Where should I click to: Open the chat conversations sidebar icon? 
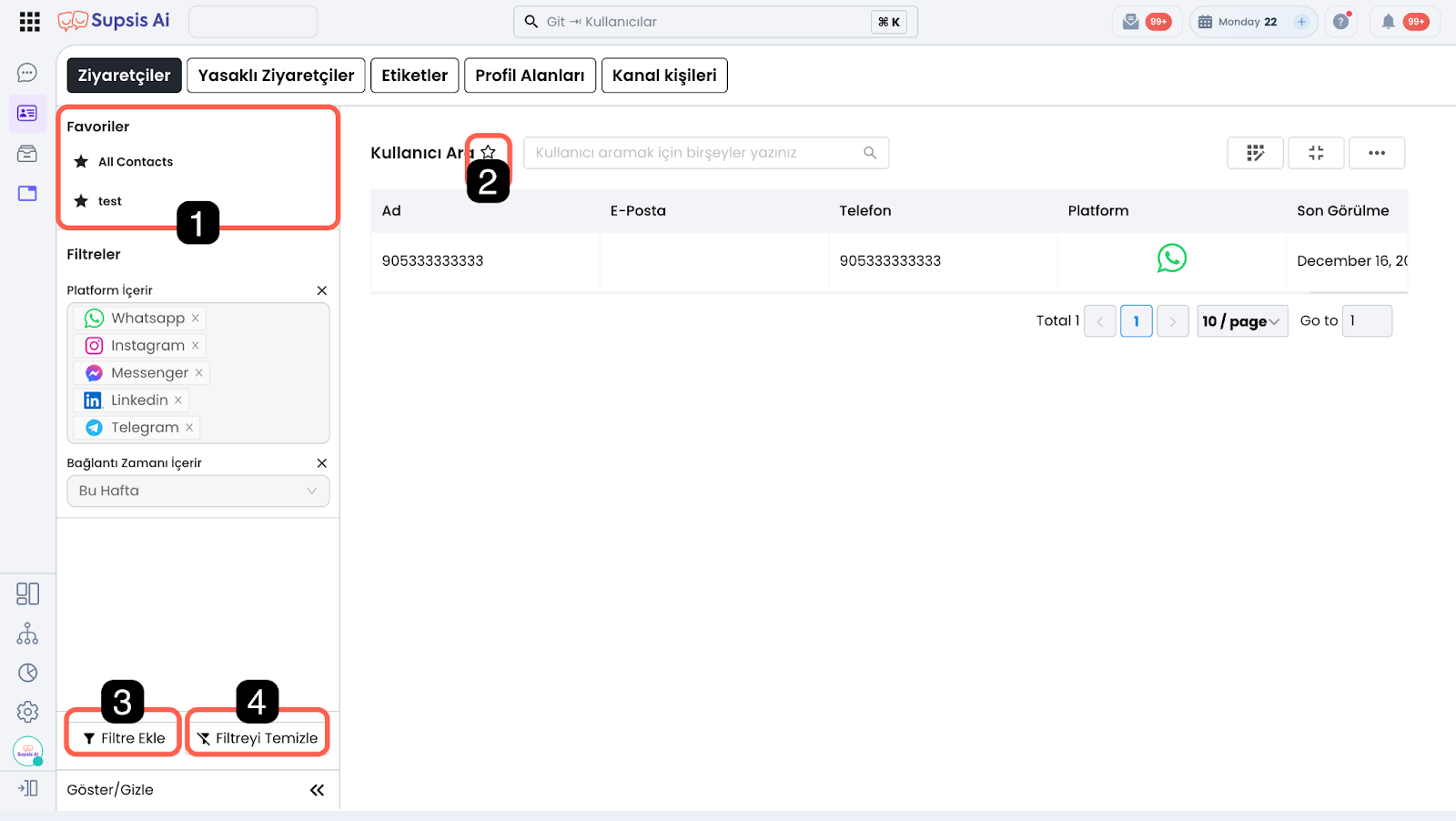point(27,73)
